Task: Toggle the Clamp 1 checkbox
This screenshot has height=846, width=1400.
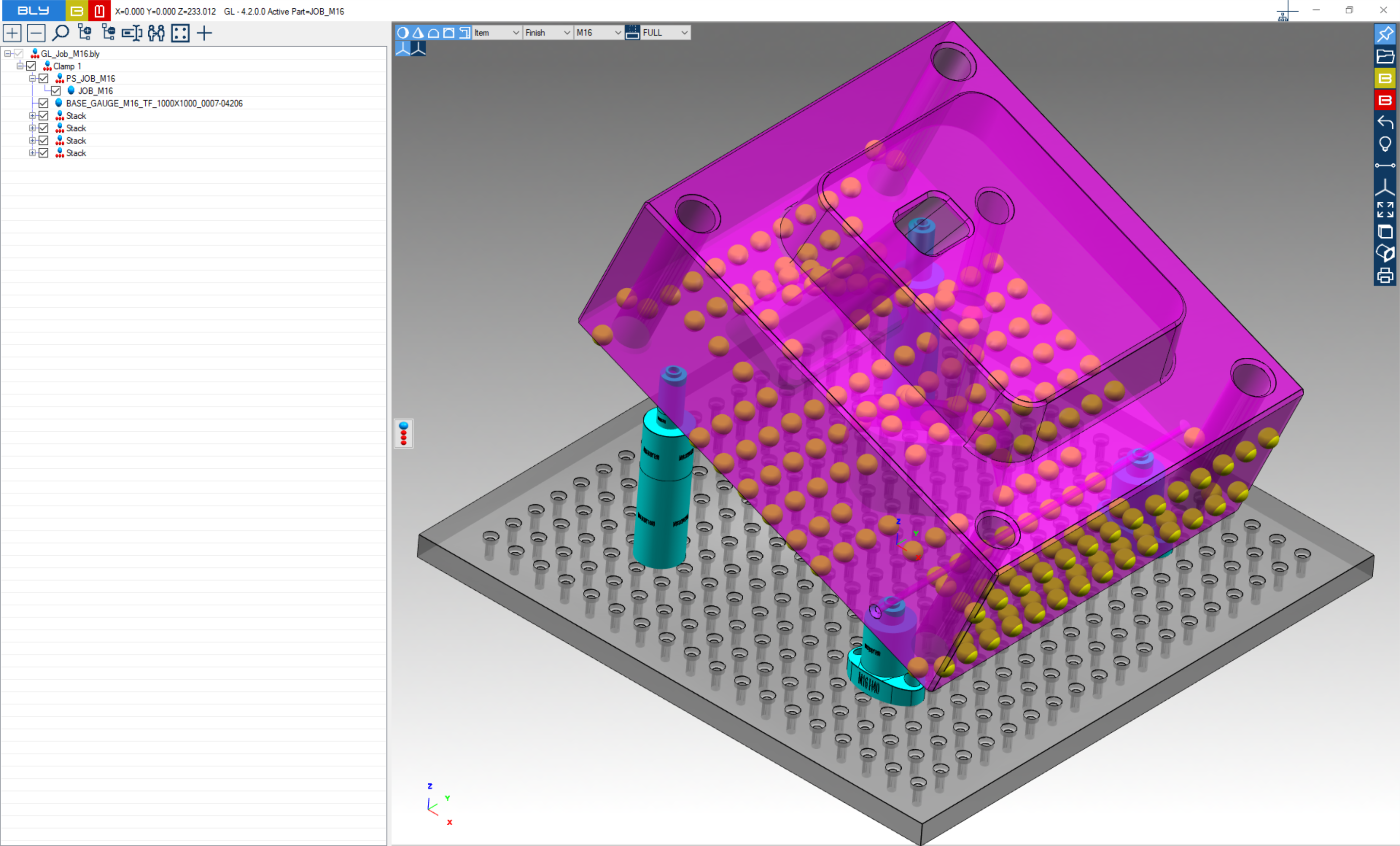Action: click(31, 66)
